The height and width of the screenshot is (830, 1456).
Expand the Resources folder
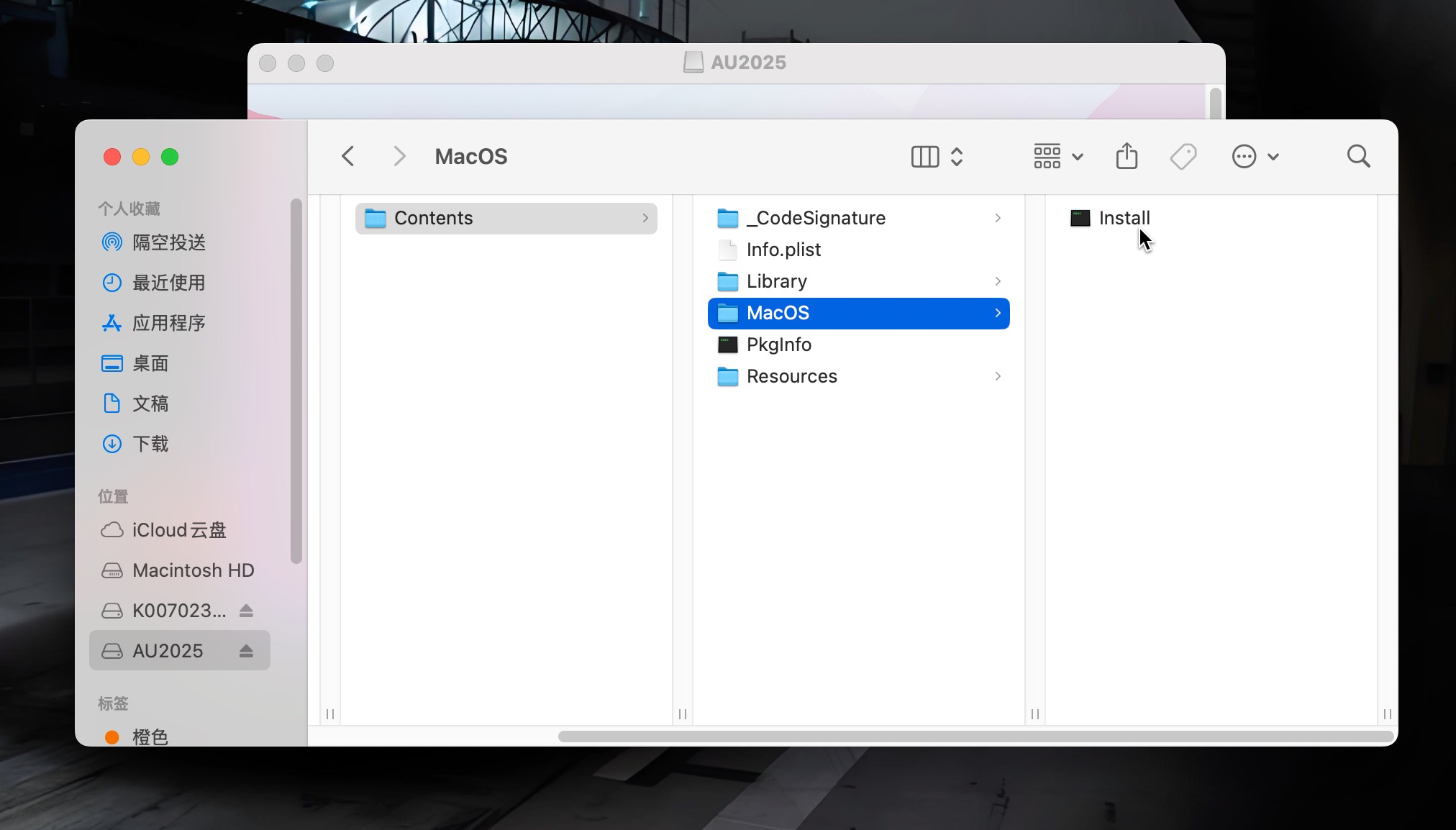[x=791, y=376]
